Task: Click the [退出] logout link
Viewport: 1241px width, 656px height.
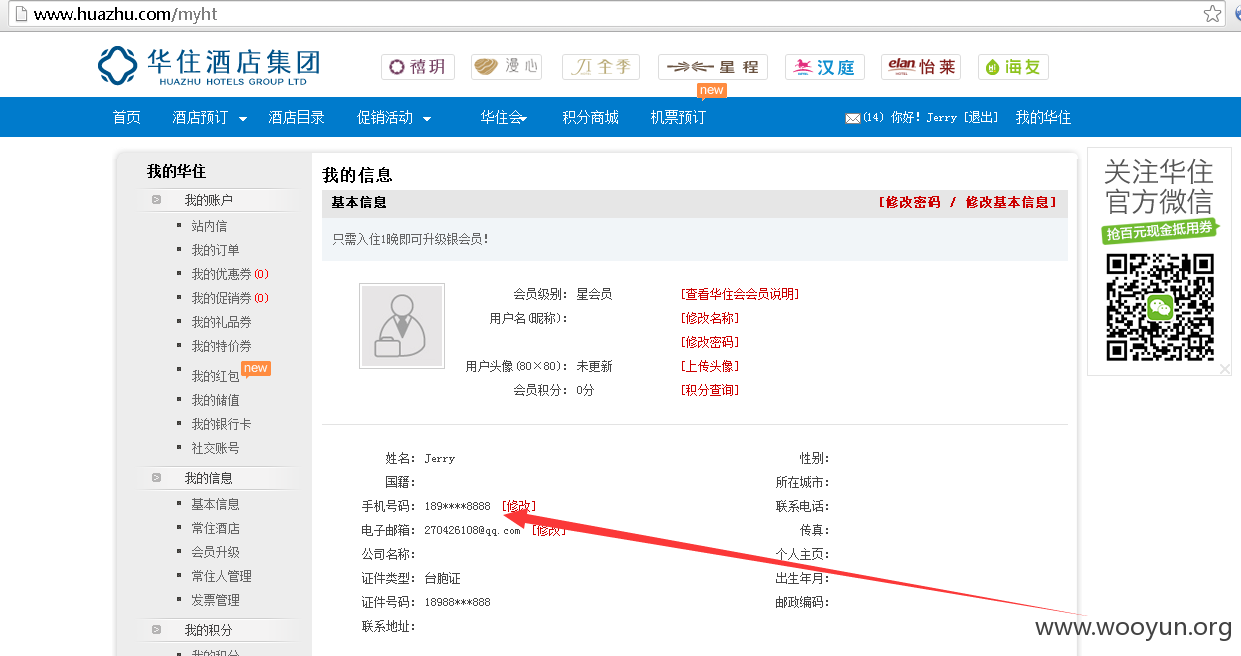Action: [981, 118]
